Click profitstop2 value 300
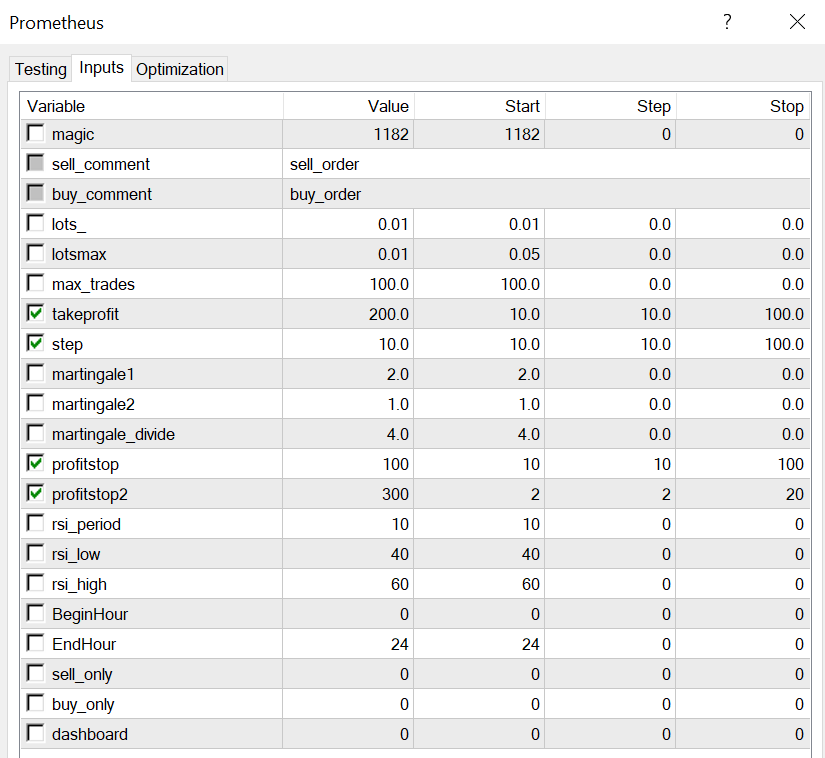Viewport: 825px width, 758px height. point(348,494)
